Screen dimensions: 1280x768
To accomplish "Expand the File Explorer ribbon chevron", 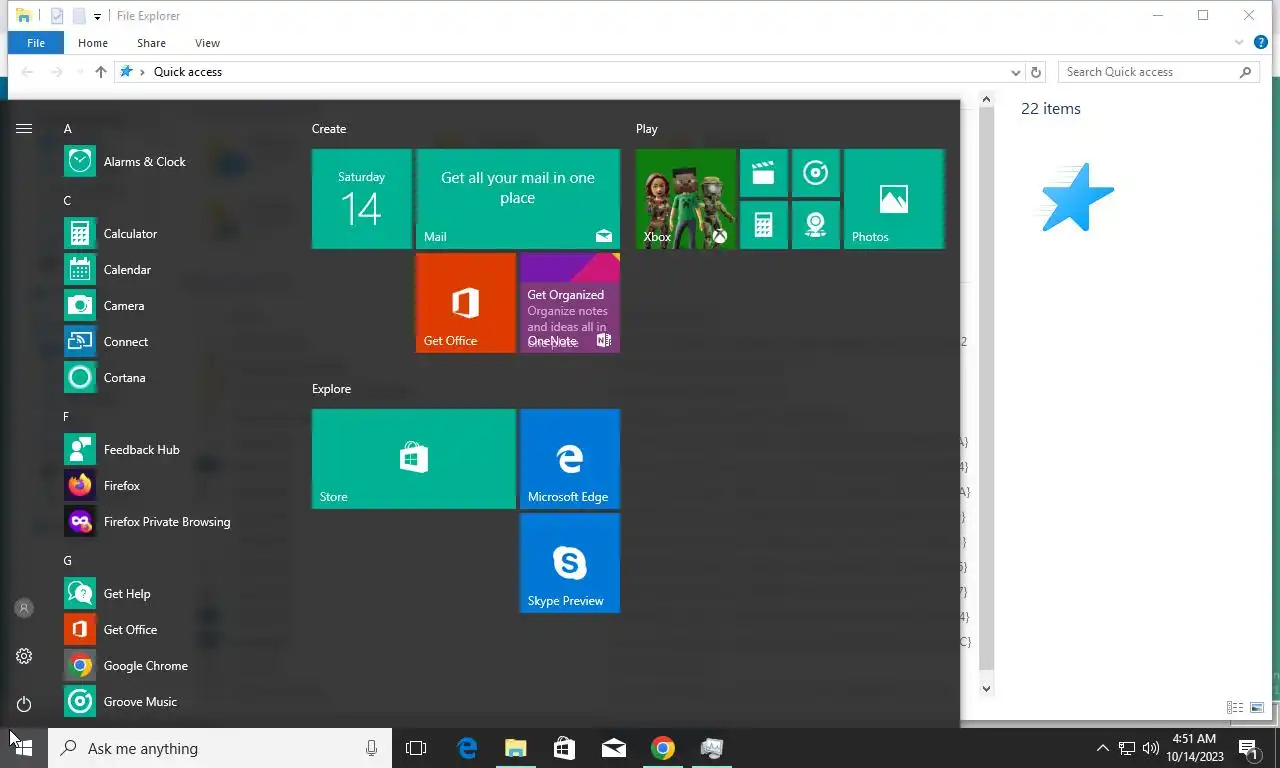I will 1240,43.
